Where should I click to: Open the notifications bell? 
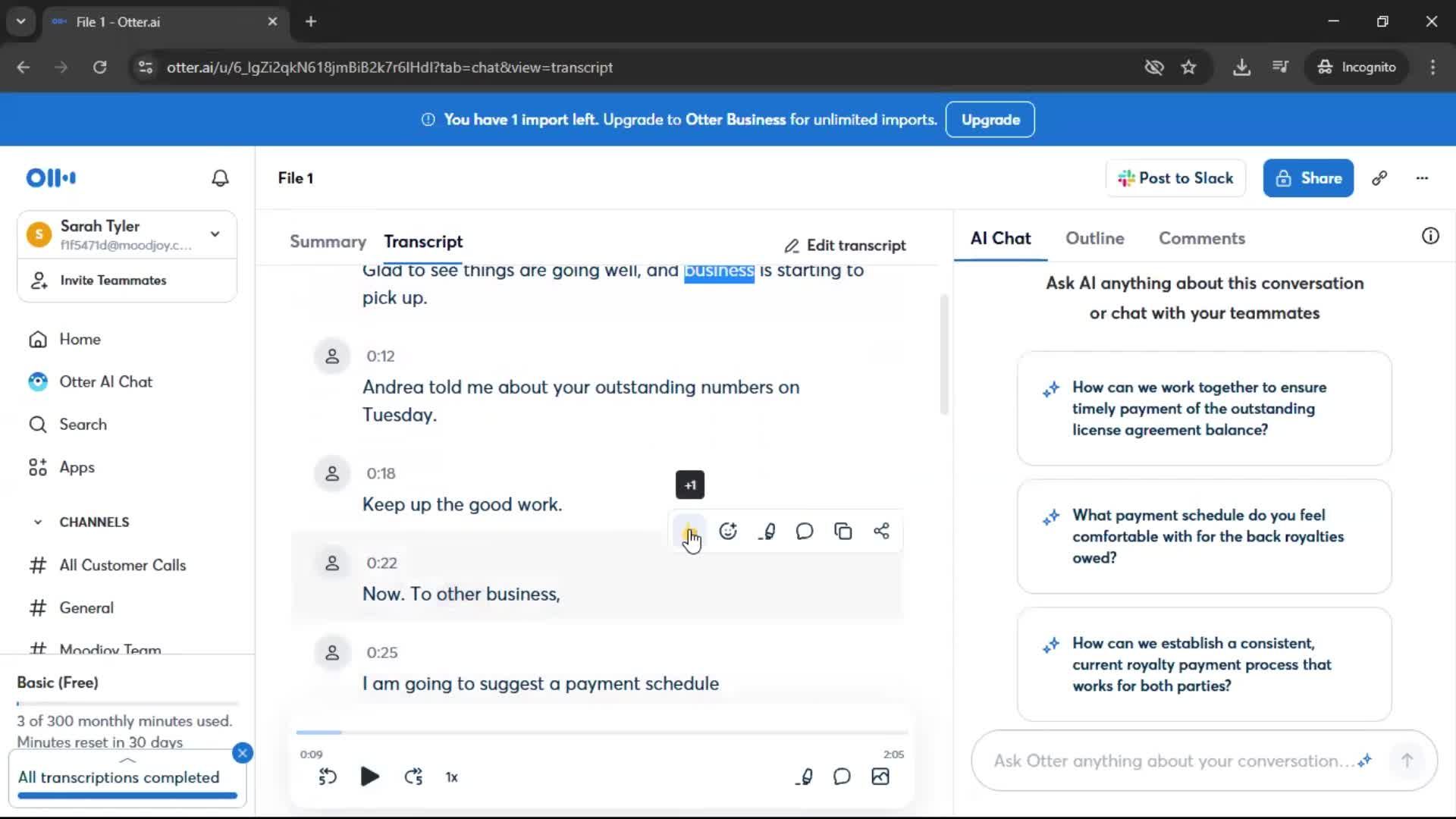pyautogui.click(x=220, y=178)
